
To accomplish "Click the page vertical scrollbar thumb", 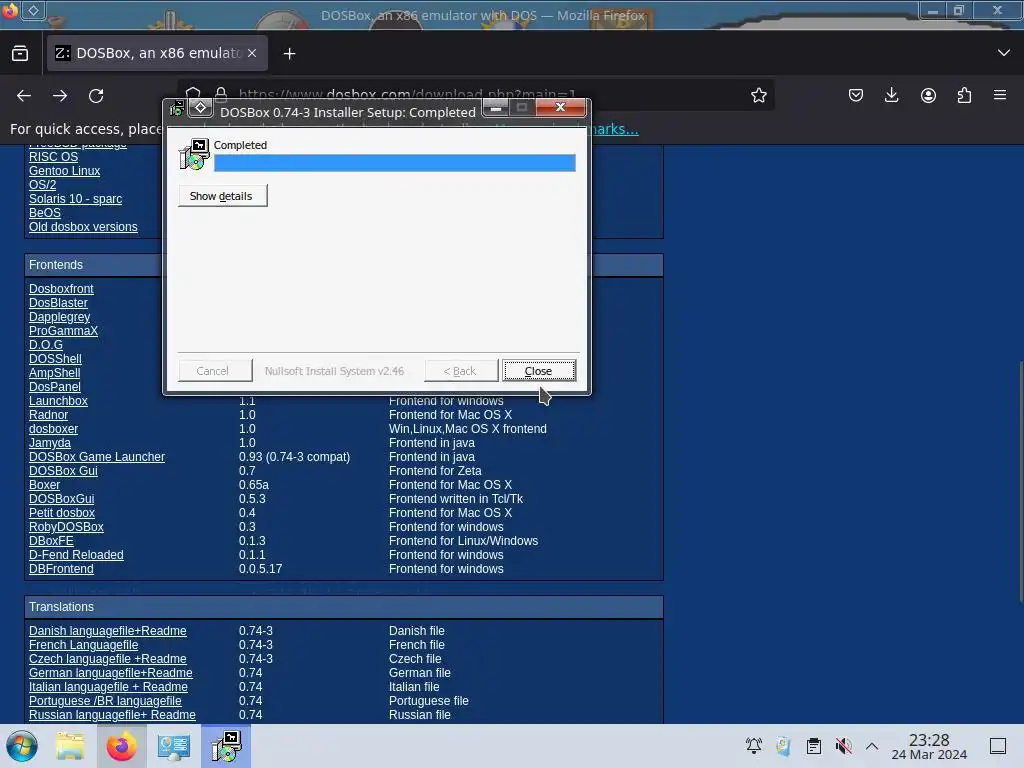I will (1020, 481).
